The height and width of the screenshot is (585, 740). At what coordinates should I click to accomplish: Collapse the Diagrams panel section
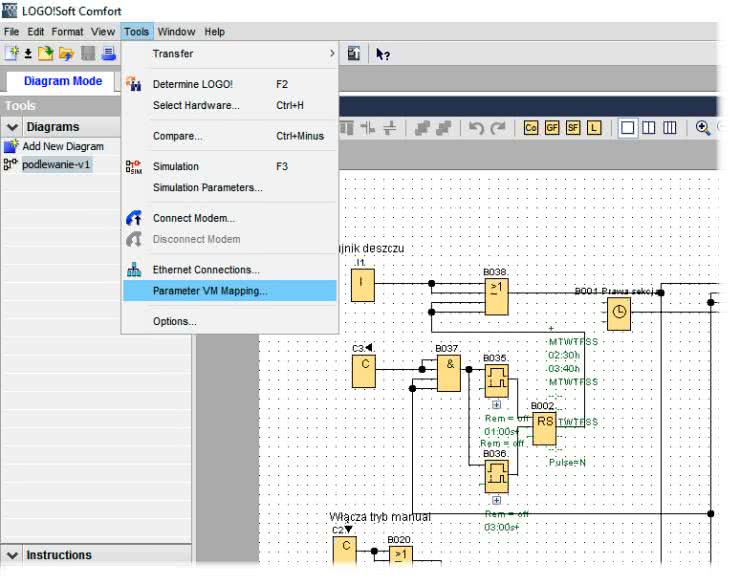[x=13, y=127]
